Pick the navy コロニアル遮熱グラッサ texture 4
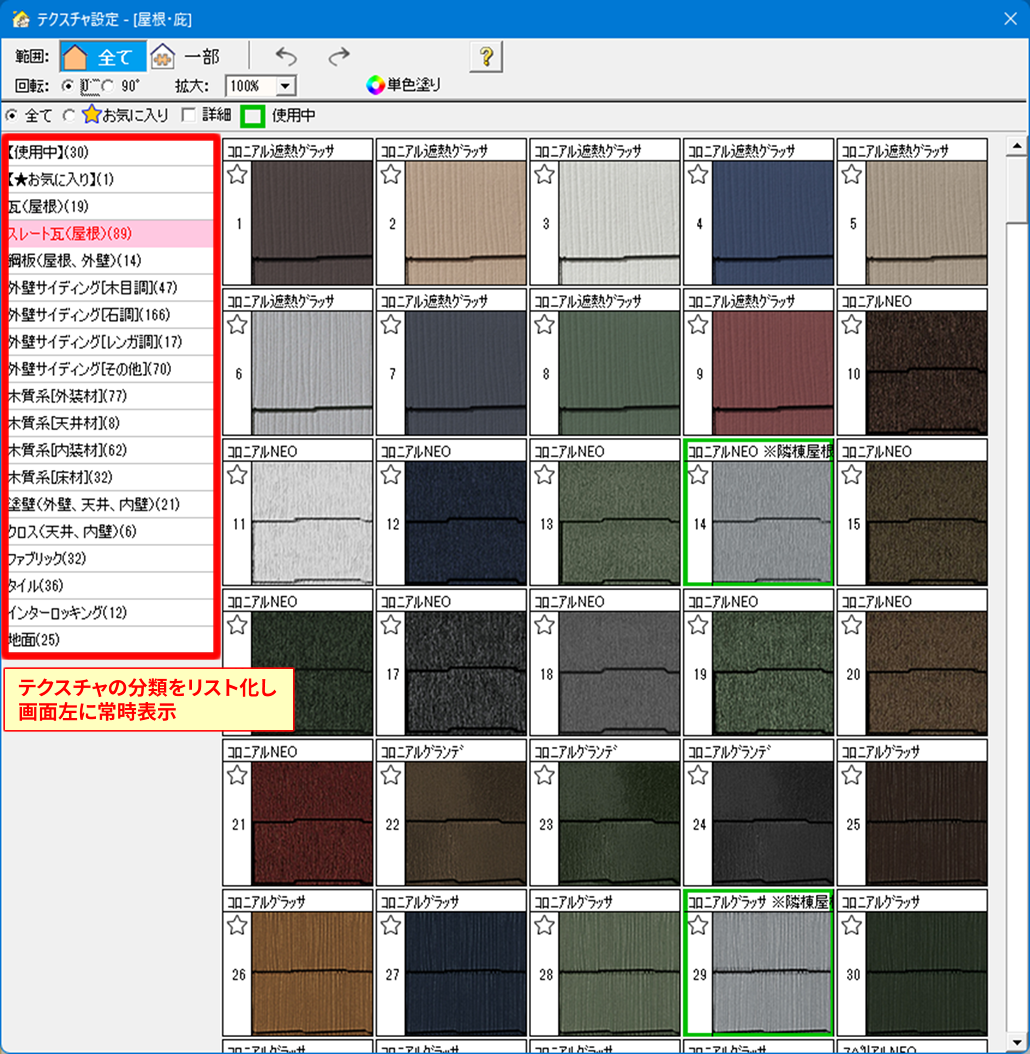Screen dimensions: 1030x1054 click(772, 222)
